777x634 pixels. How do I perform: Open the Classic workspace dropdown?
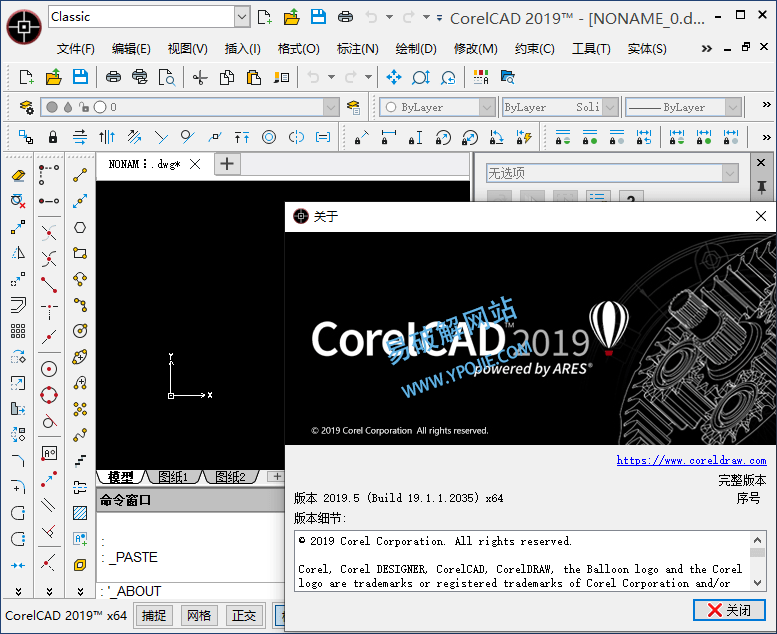click(242, 16)
